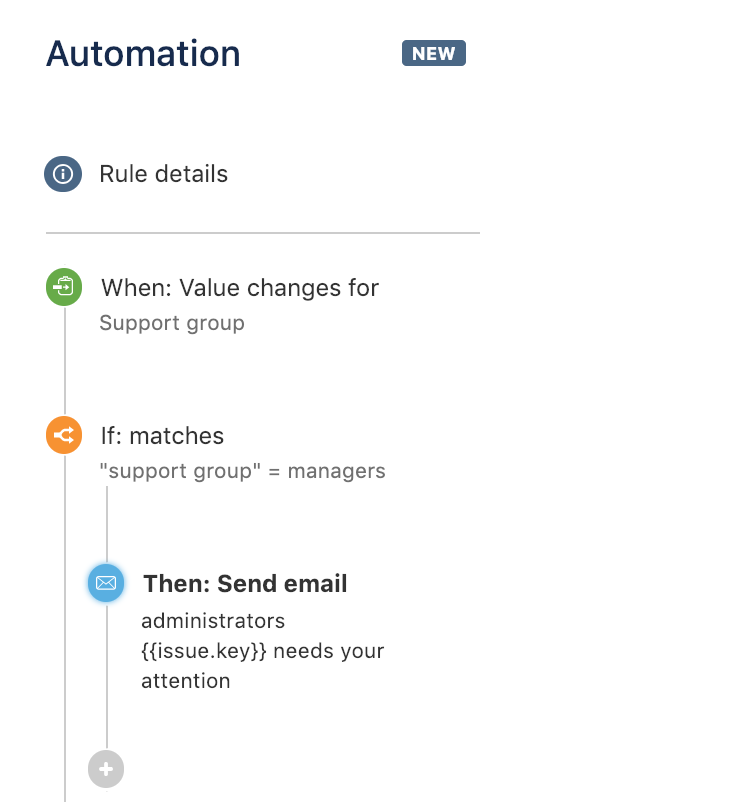Viewport: 736px width, 802px height.
Task: Select the blue Send email envelope icon
Action: click(106, 583)
